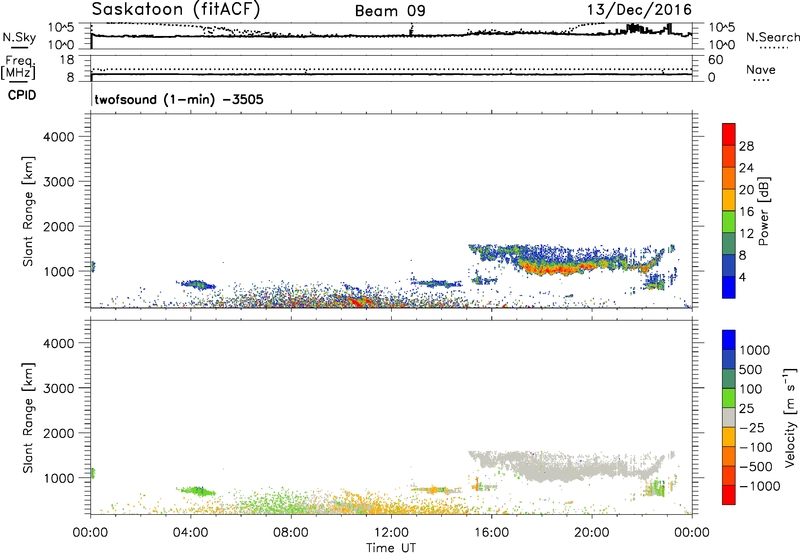Click the "Saskatoon (fitACF)" plot title
Screen dimensions: 800x554
pyautogui.click(x=176, y=9)
